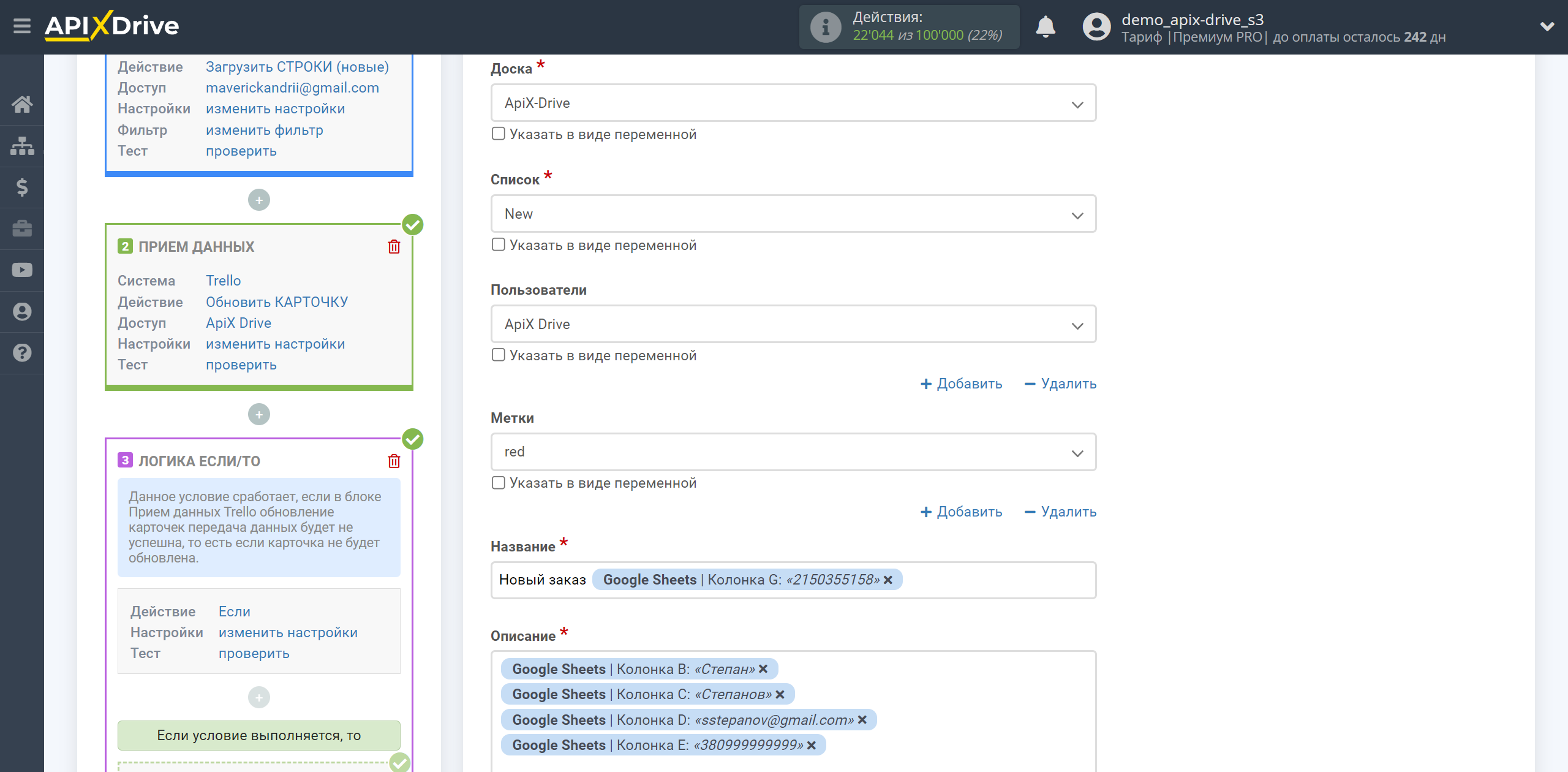Open the billing dollar sidebar icon
The width and height of the screenshot is (1568, 772).
22,187
